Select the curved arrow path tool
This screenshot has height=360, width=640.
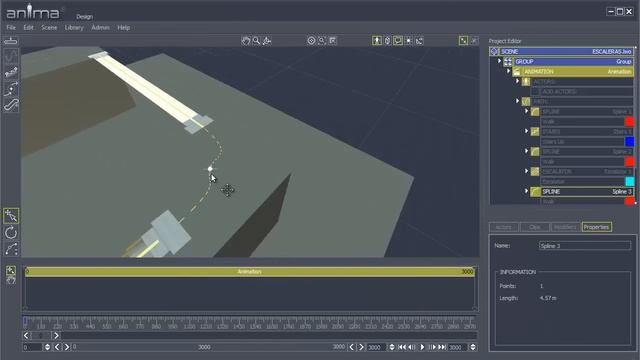(x=11, y=89)
